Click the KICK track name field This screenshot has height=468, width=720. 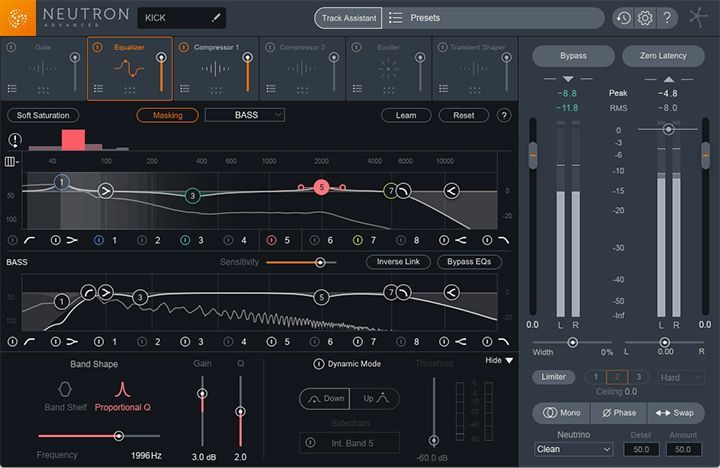coord(181,18)
